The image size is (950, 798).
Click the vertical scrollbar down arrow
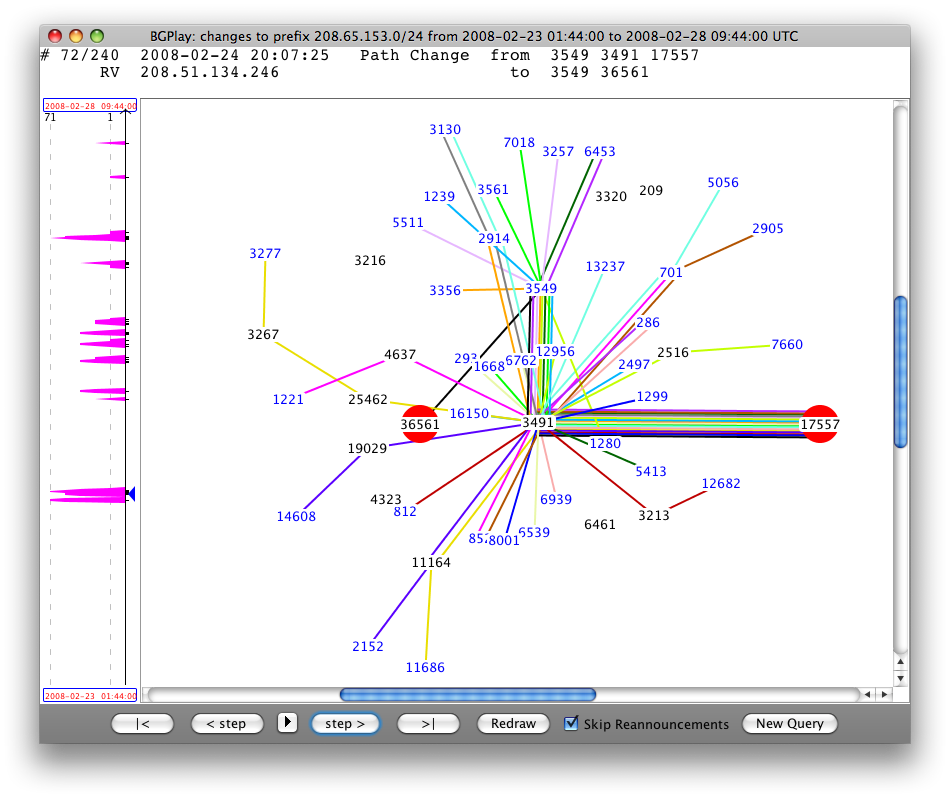(900, 679)
